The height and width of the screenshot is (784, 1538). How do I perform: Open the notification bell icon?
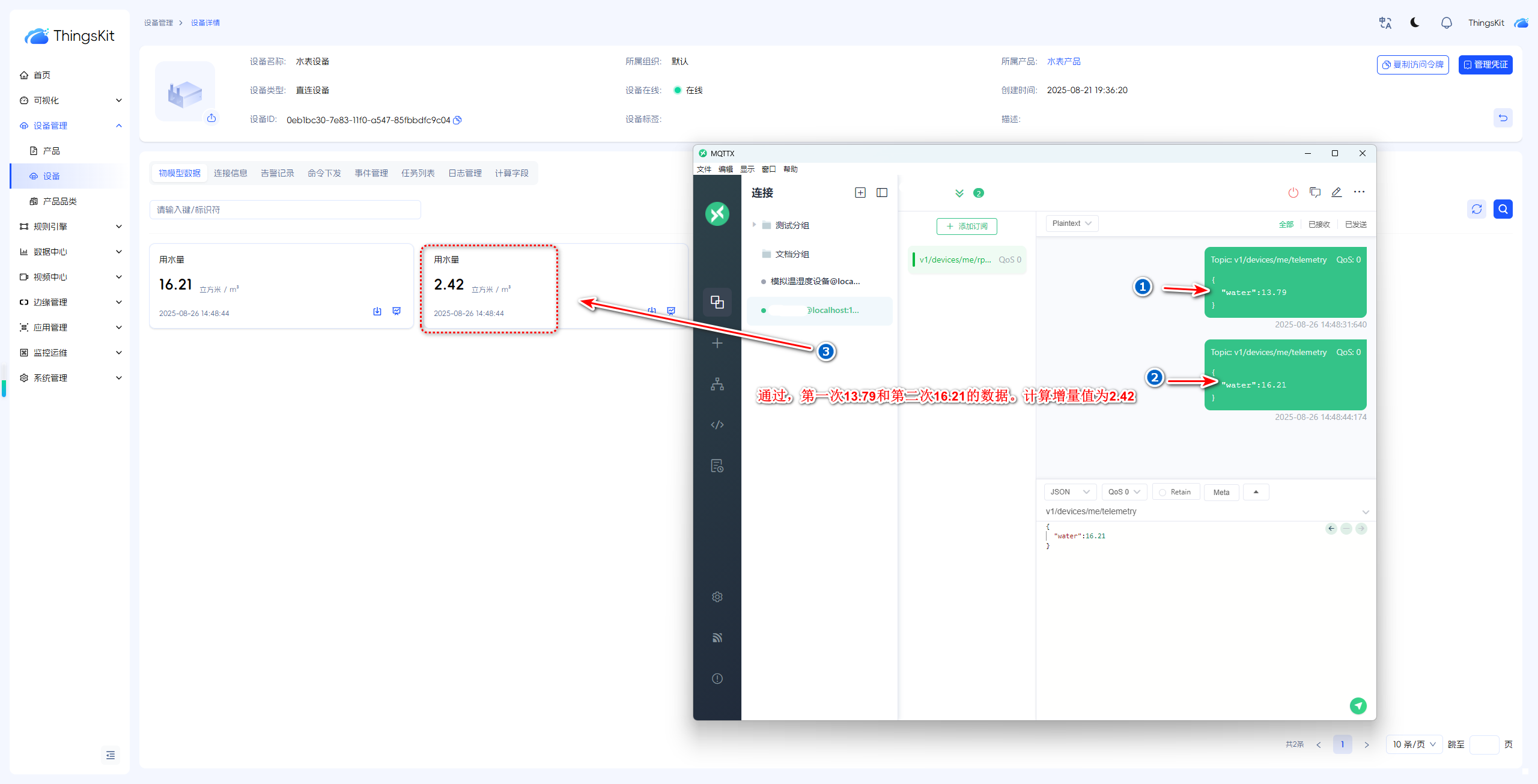(x=1446, y=23)
